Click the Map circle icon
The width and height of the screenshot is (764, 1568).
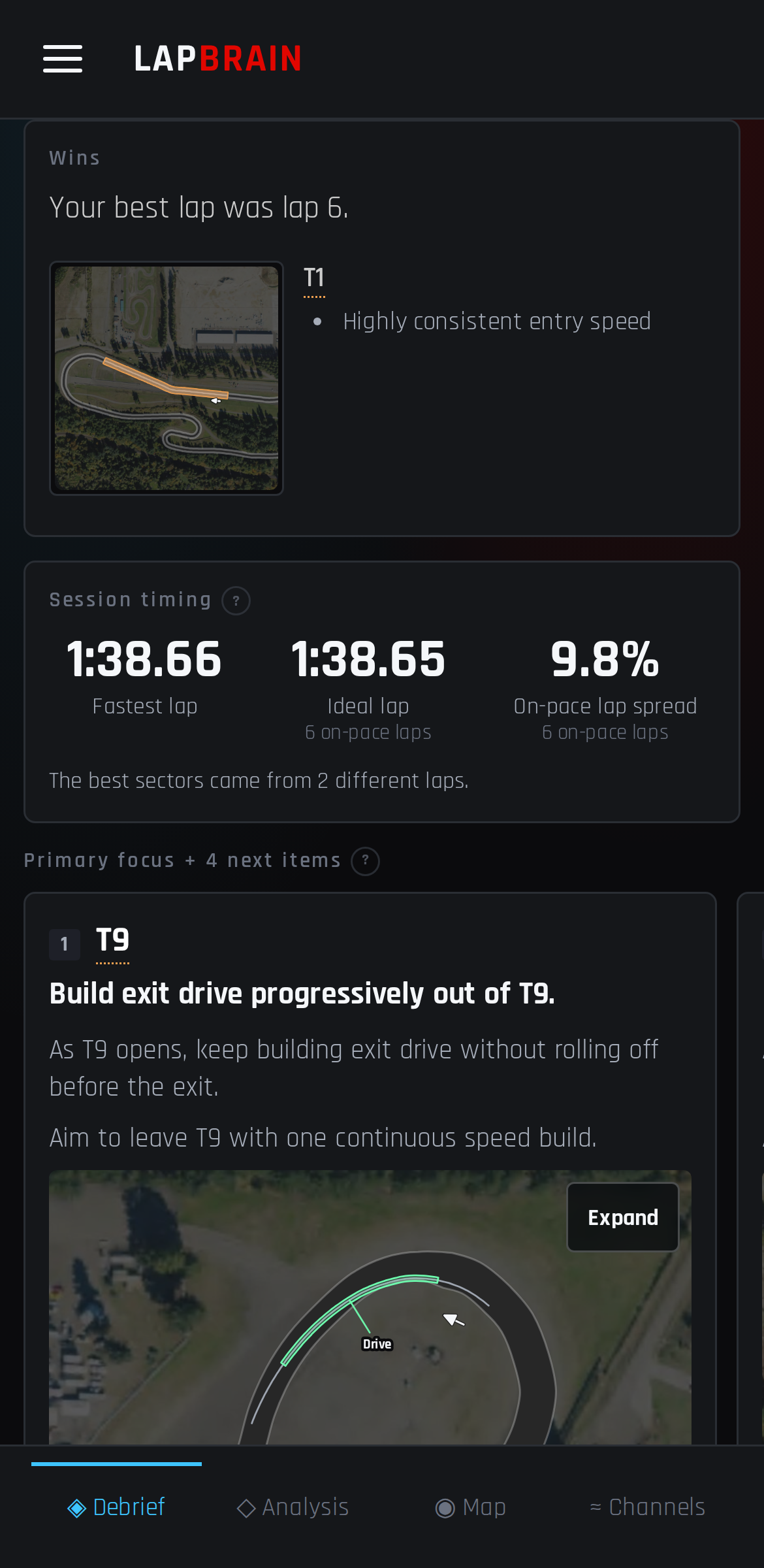pyautogui.click(x=445, y=1508)
